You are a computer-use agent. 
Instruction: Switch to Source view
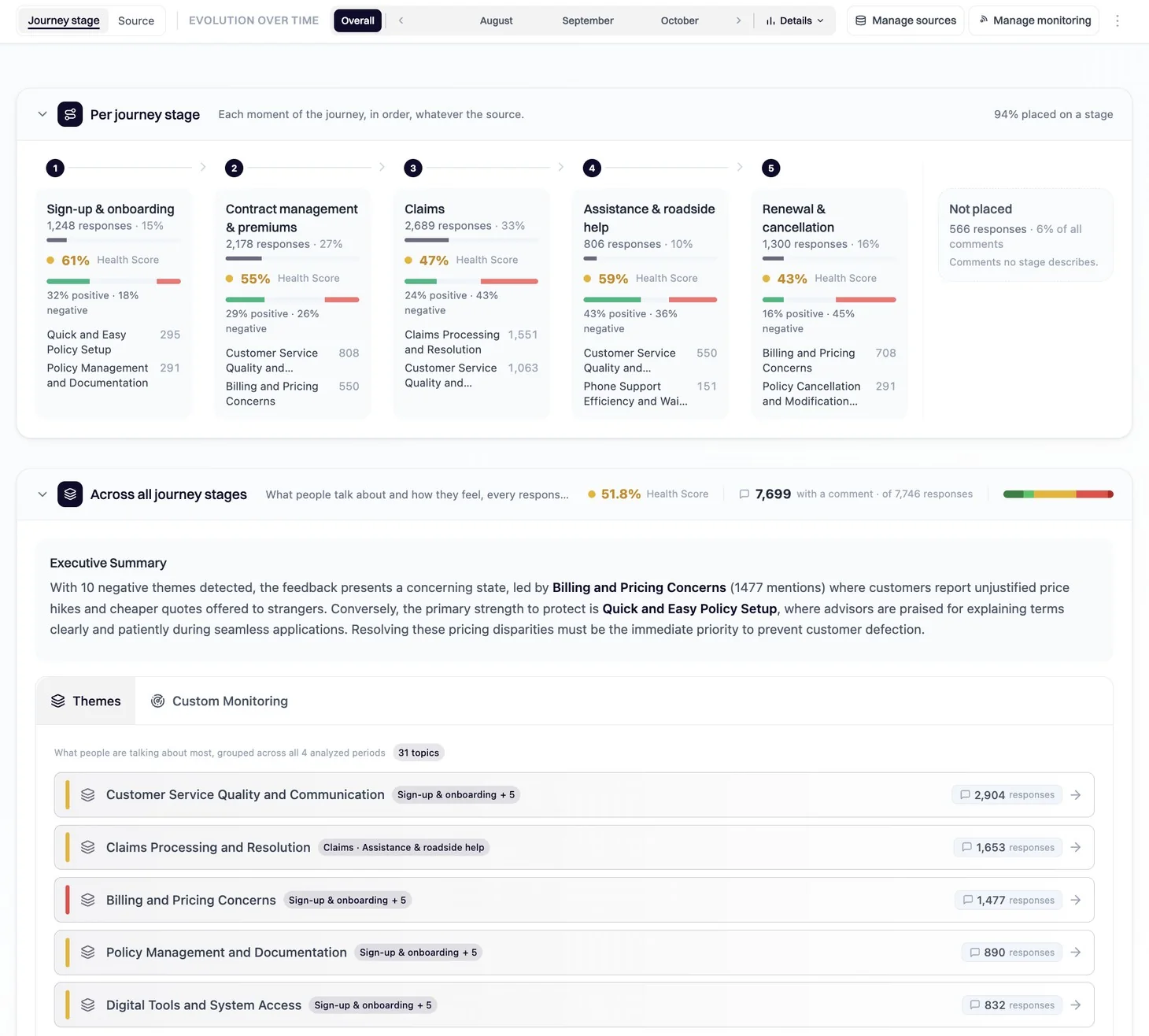136,20
